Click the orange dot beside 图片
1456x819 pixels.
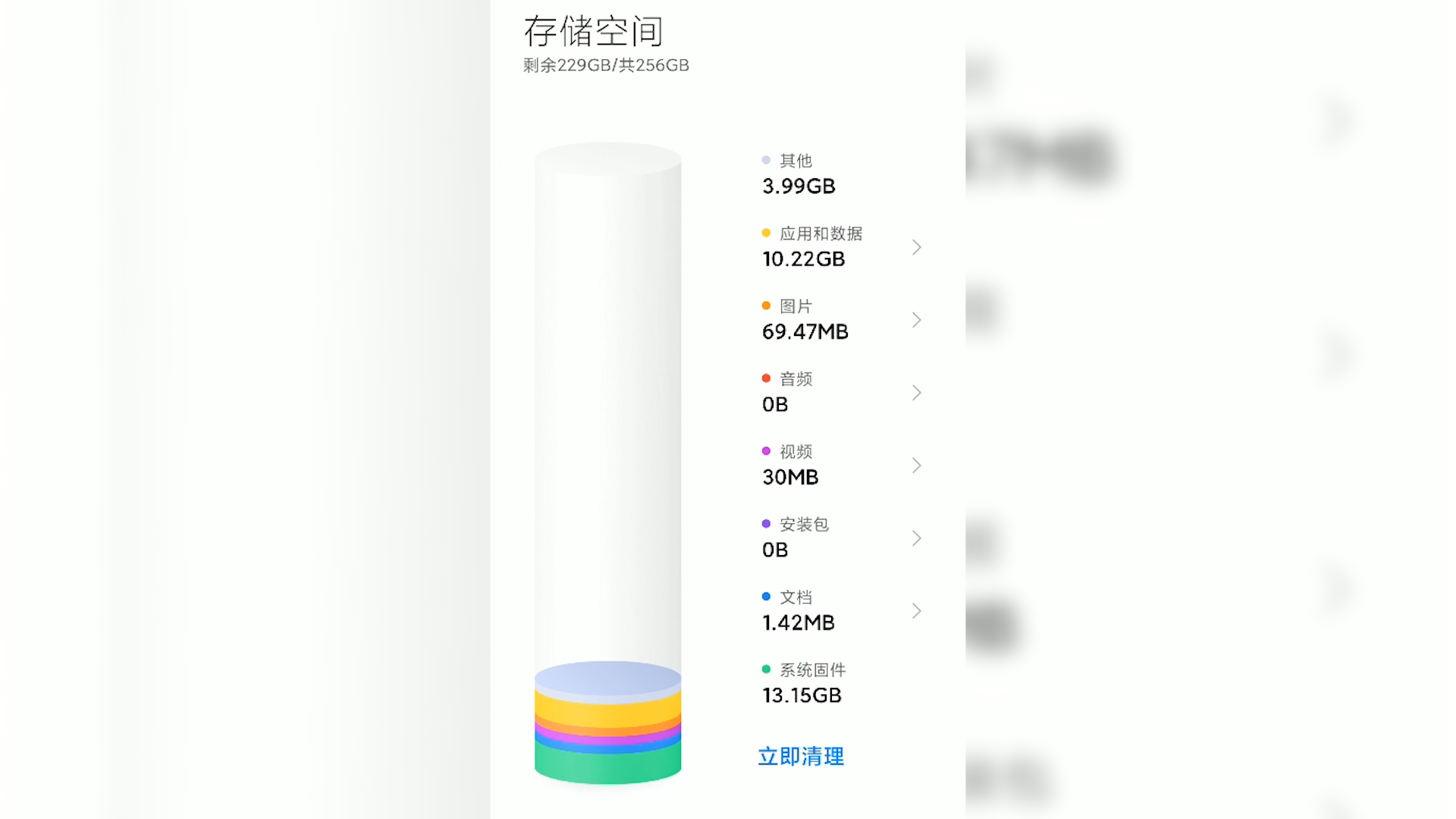click(766, 306)
